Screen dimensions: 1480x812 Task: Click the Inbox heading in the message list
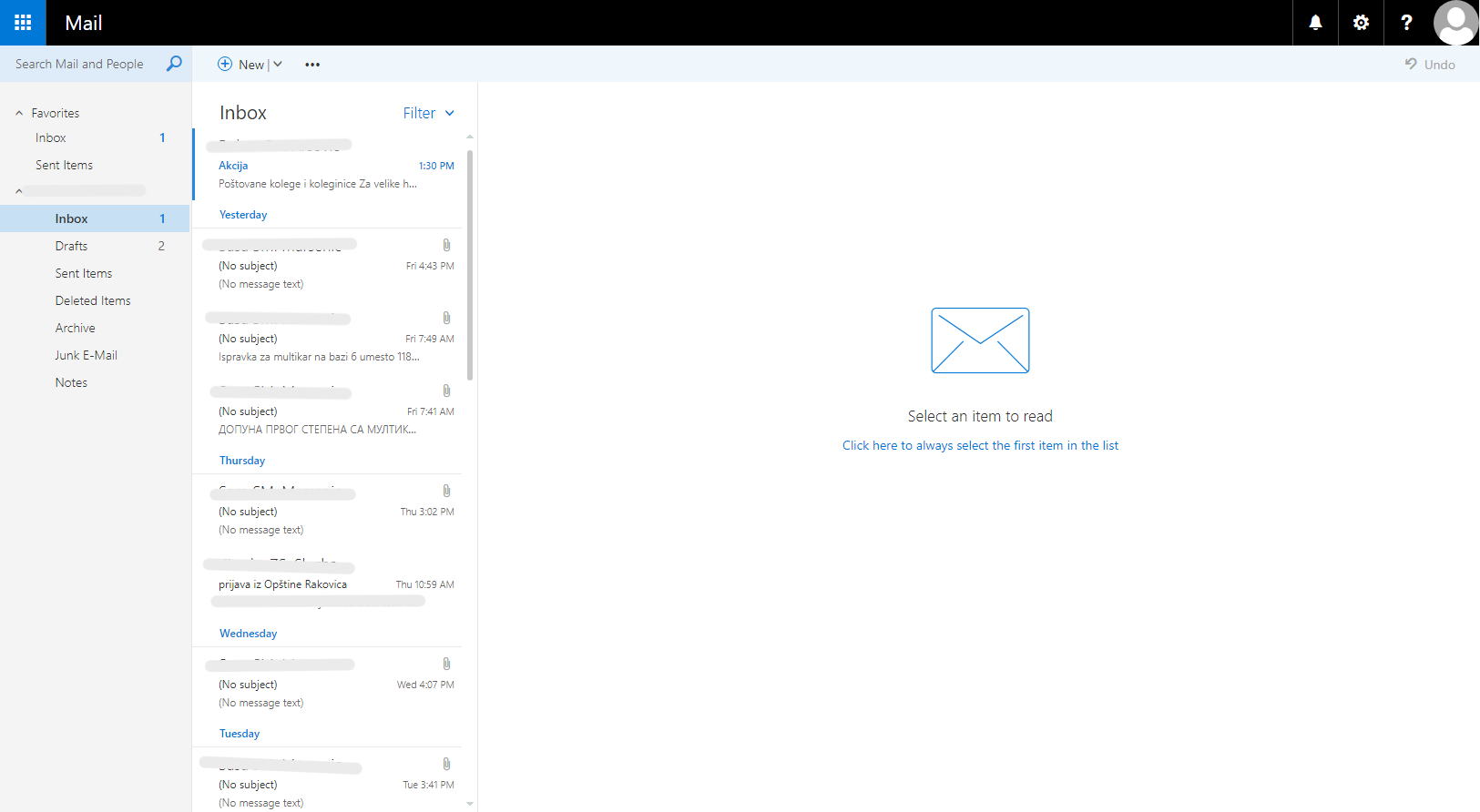[243, 113]
